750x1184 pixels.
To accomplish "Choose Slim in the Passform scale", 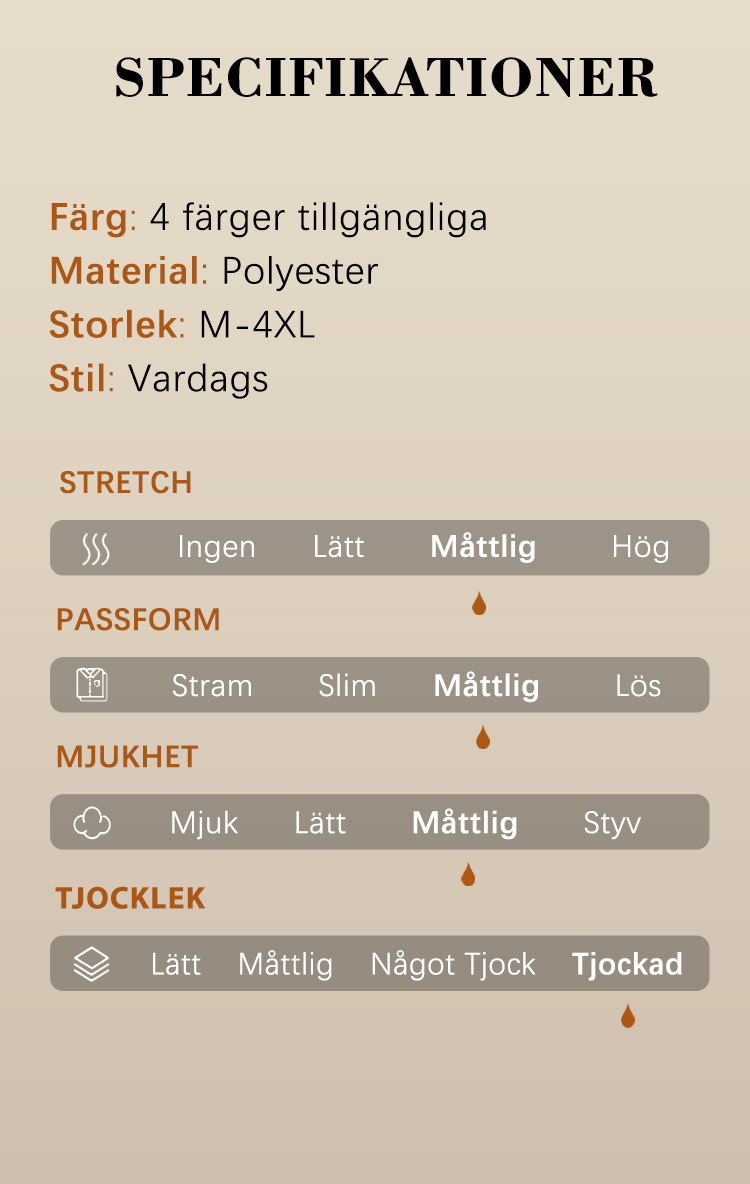I will click(x=347, y=686).
